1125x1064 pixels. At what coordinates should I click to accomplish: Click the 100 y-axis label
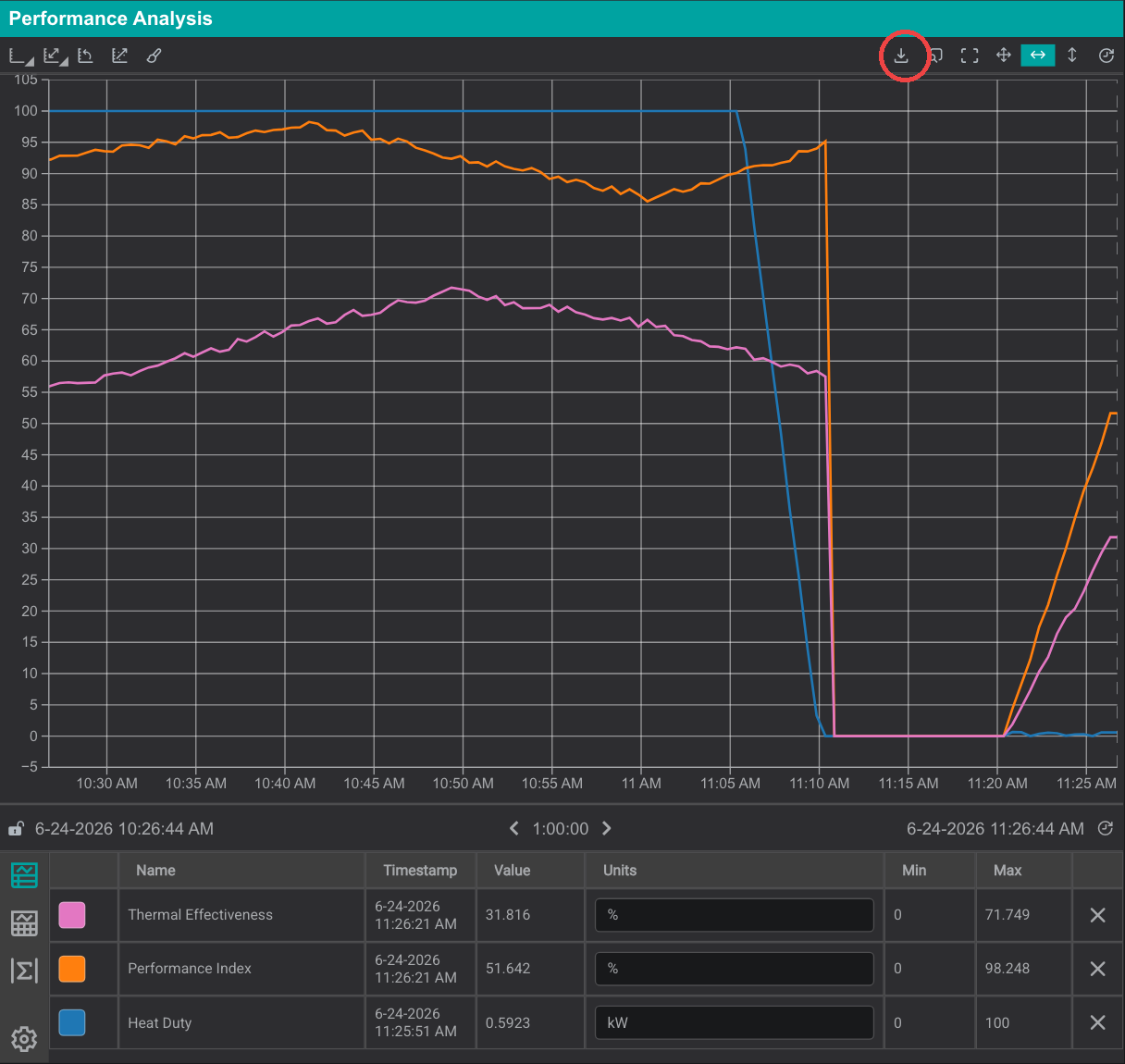coord(26,111)
